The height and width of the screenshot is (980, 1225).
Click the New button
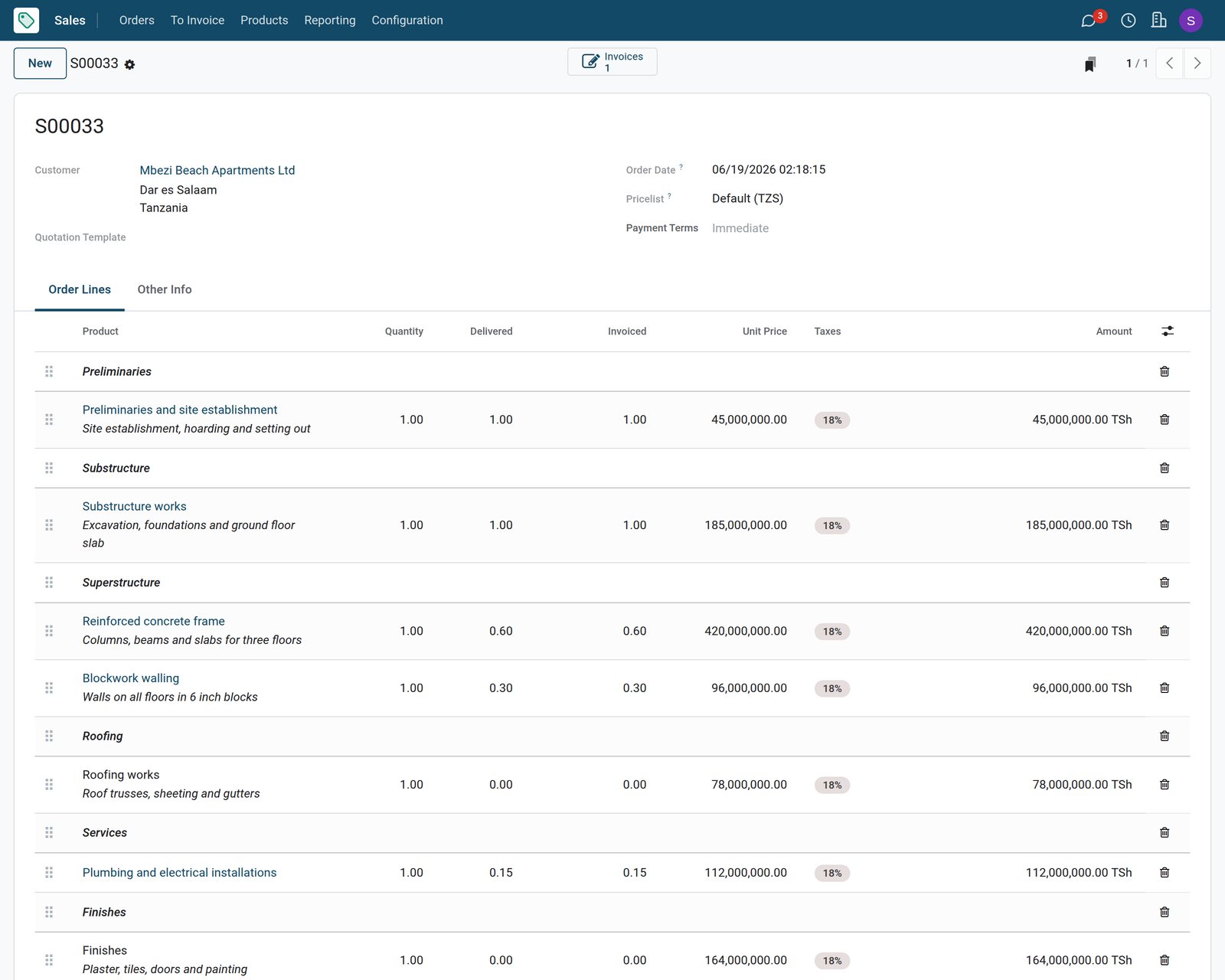[40, 64]
